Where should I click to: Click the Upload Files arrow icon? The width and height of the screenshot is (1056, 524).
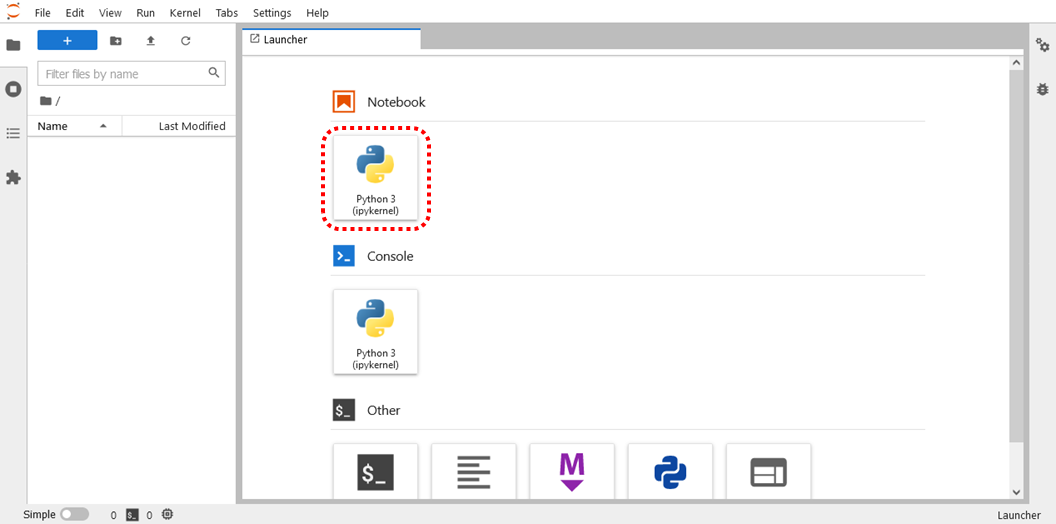click(151, 41)
